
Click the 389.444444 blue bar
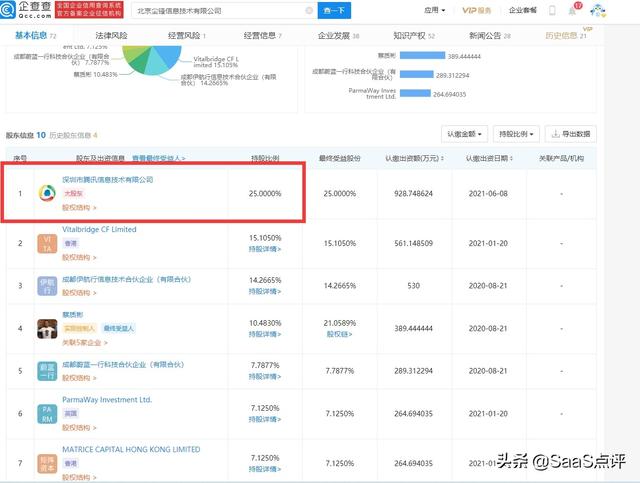[x=422, y=56]
